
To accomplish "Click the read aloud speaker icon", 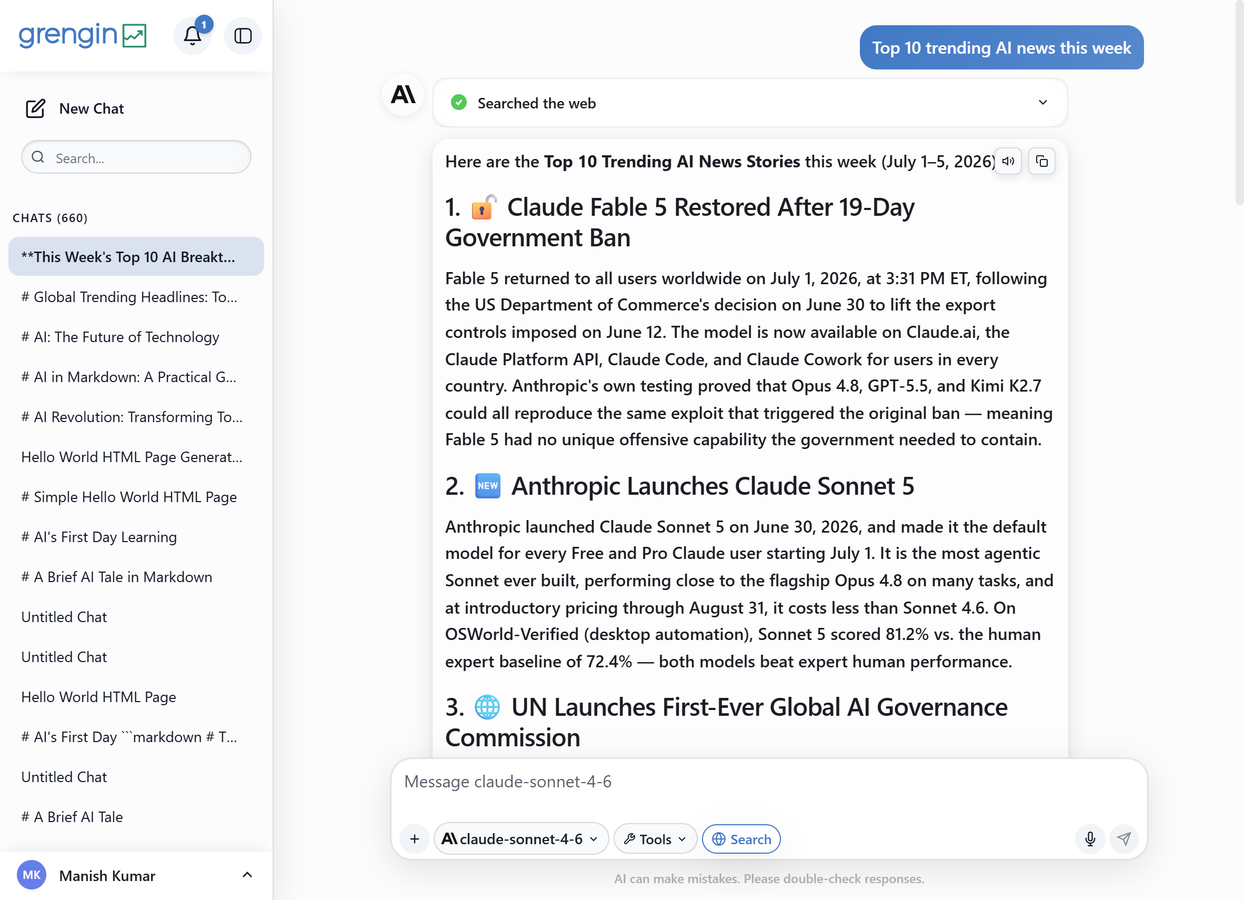I will pyautogui.click(x=1008, y=161).
